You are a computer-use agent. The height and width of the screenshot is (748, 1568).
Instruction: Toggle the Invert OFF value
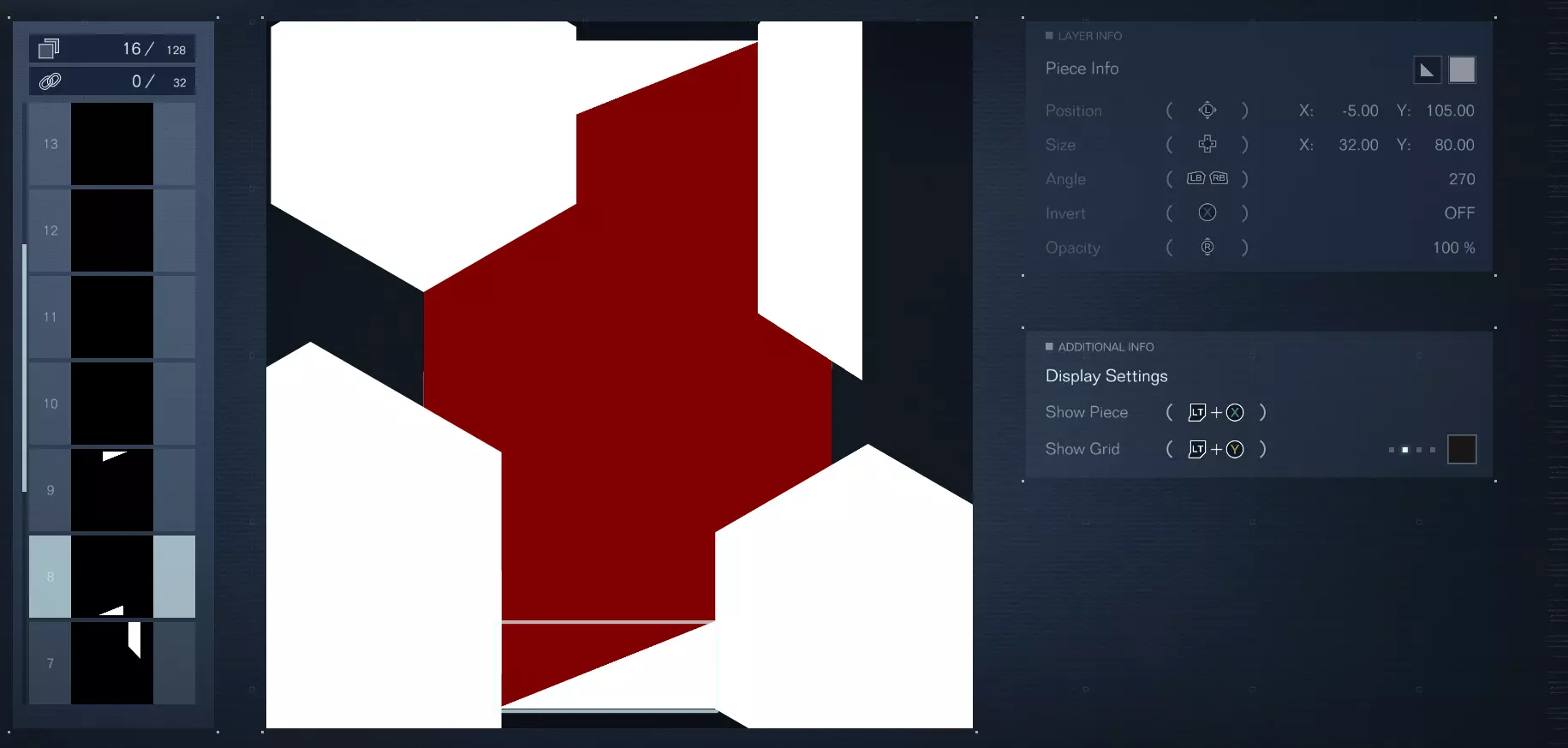(1459, 212)
